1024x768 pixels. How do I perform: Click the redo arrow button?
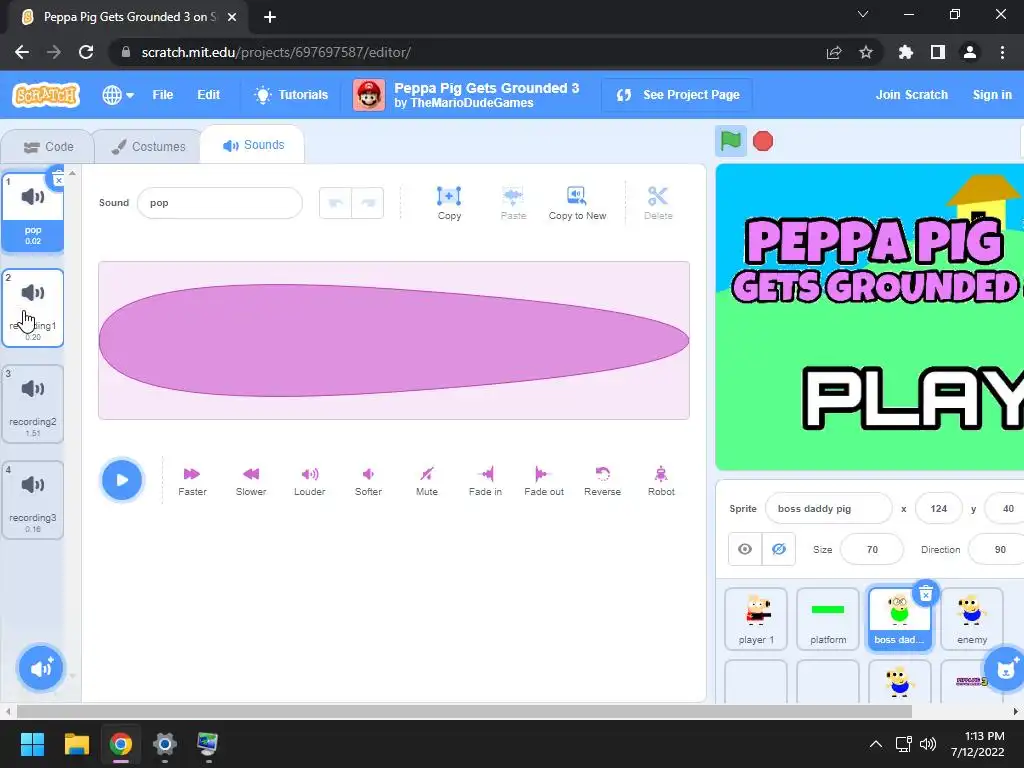(368, 203)
